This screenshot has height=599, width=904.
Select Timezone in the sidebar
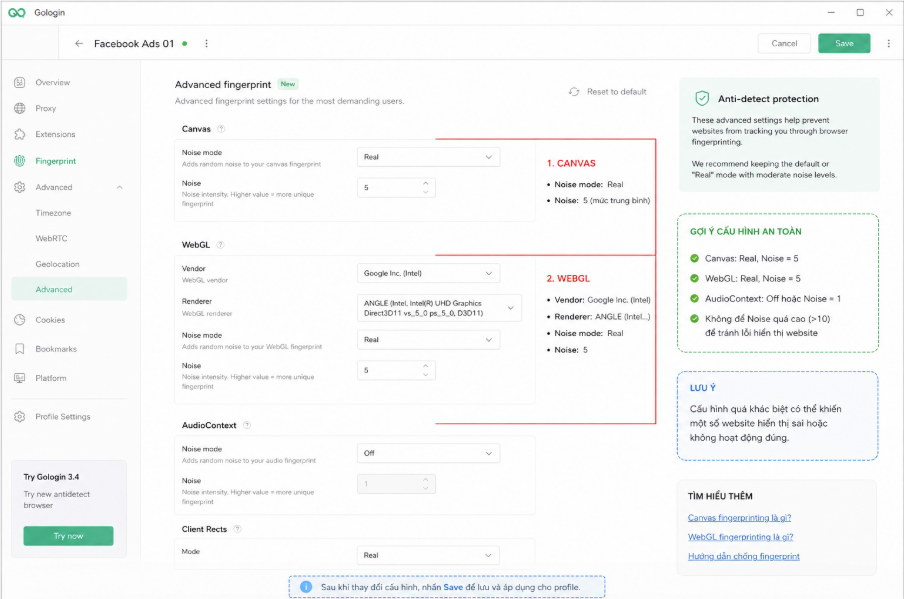pyautogui.click(x=53, y=213)
